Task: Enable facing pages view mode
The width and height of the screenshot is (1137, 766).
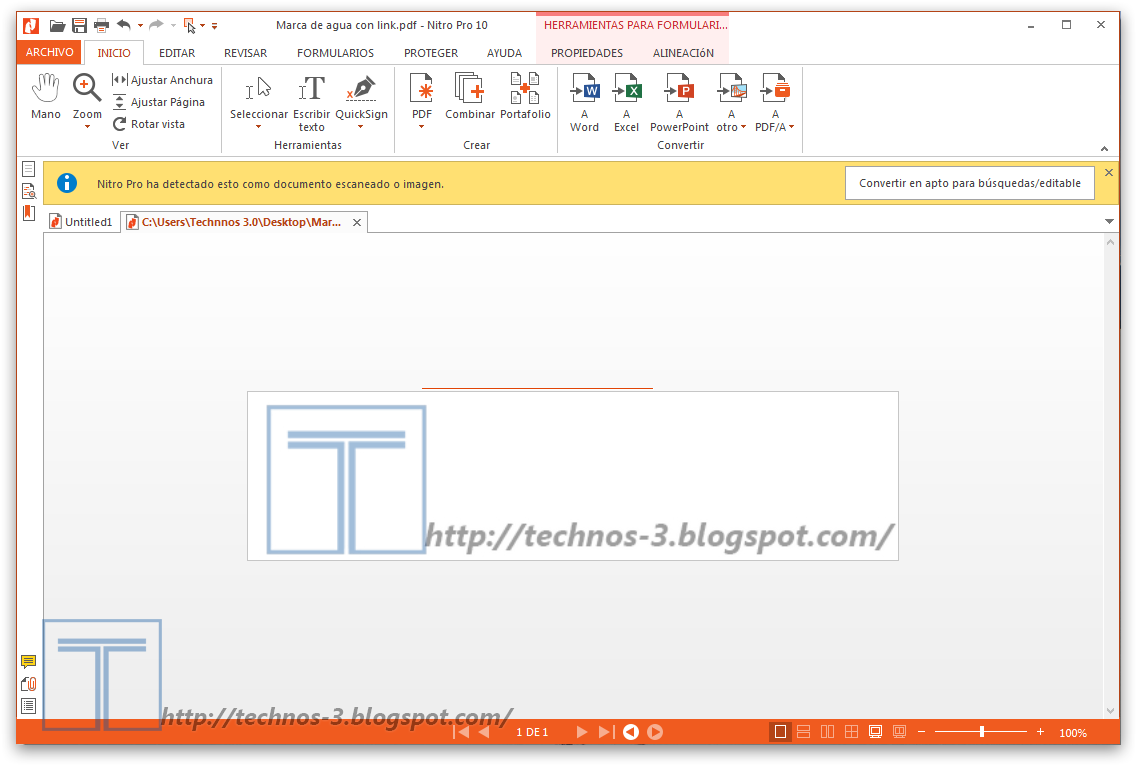Action: click(x=827, y=732)
